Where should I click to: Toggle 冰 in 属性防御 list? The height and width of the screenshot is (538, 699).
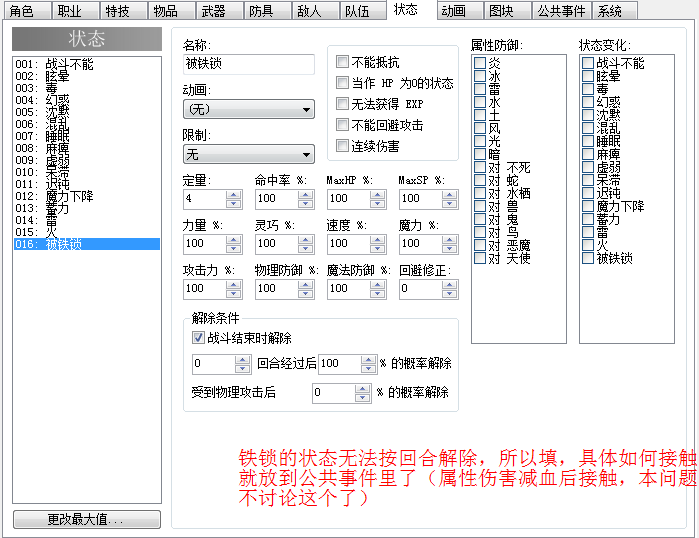(x=480, y=76)
